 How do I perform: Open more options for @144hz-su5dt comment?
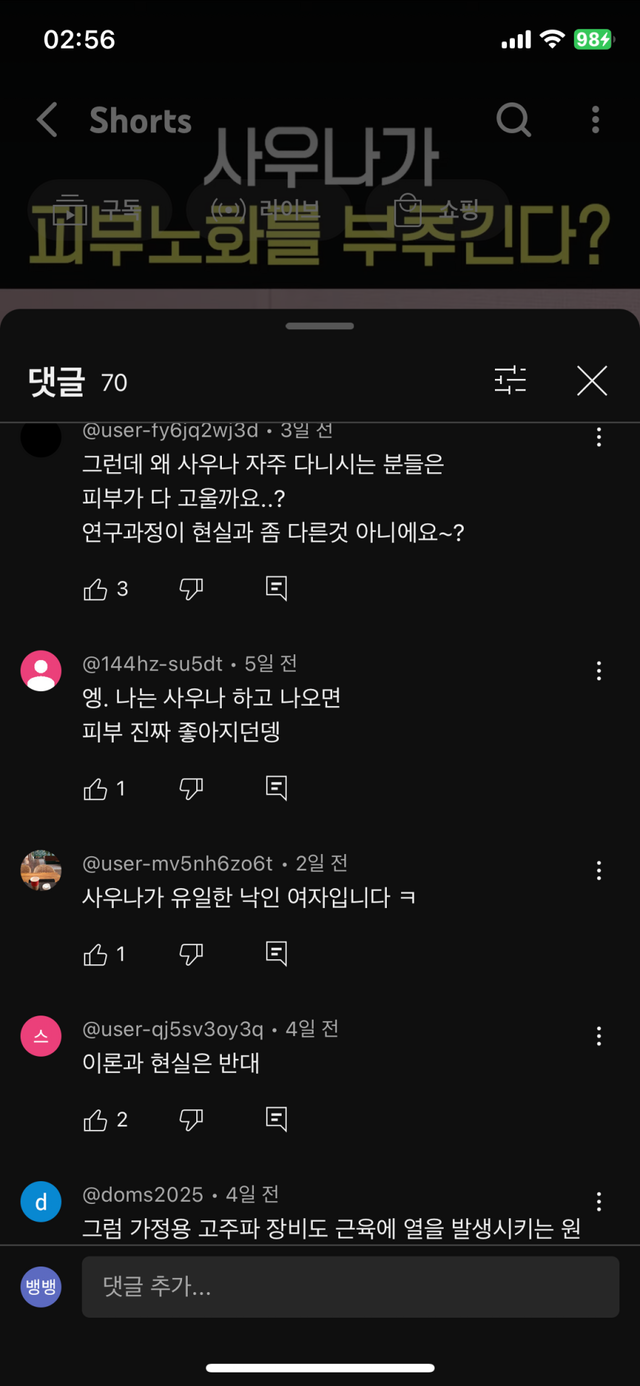(x=599, y=671)
